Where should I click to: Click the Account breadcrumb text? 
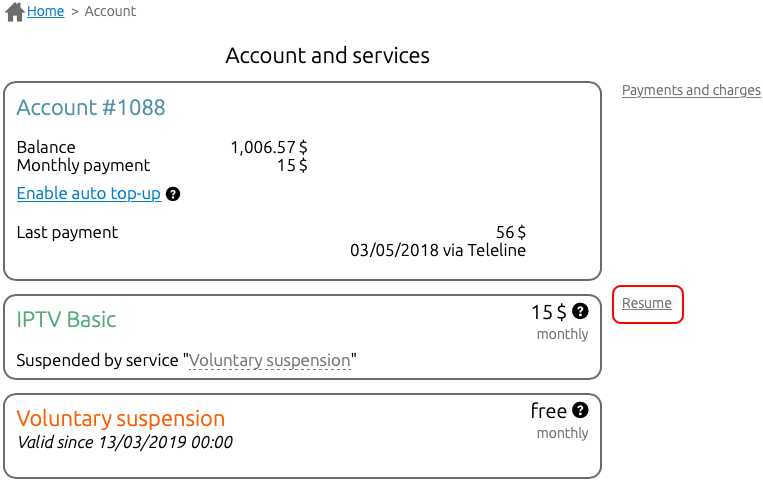[110, 11]
